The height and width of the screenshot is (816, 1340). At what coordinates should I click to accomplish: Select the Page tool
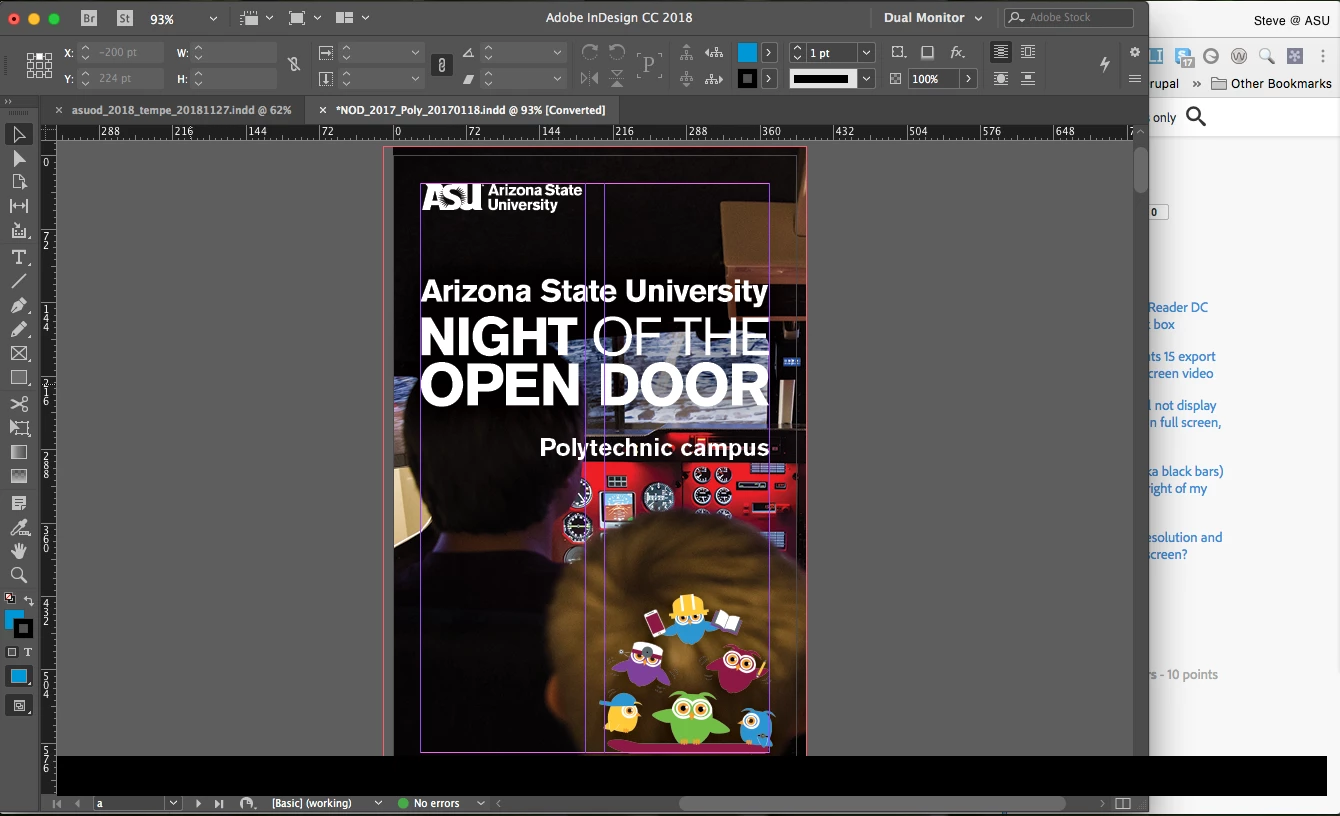tap(19, 182)
